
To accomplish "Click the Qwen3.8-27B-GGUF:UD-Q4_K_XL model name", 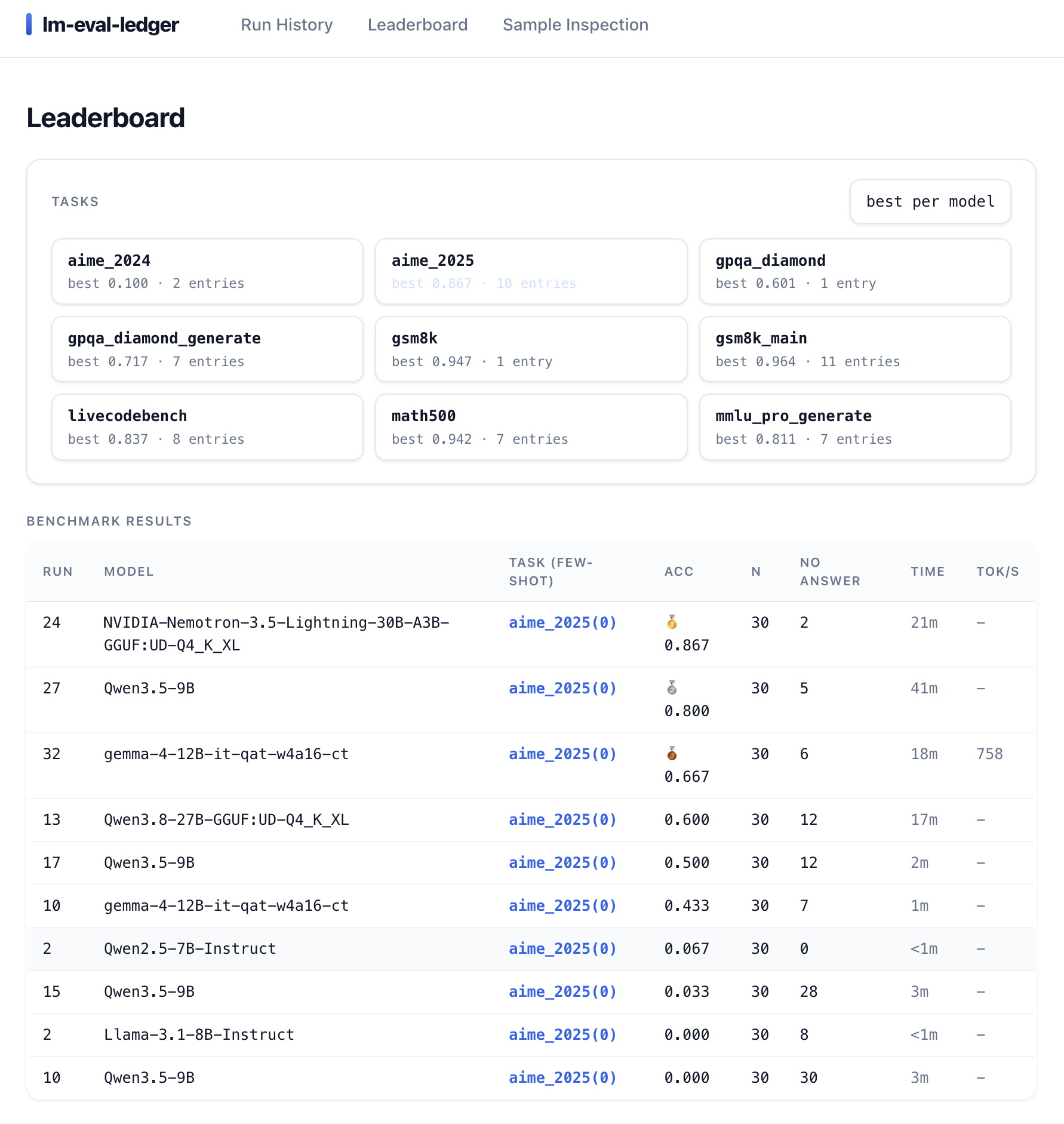I will (226, 820).
